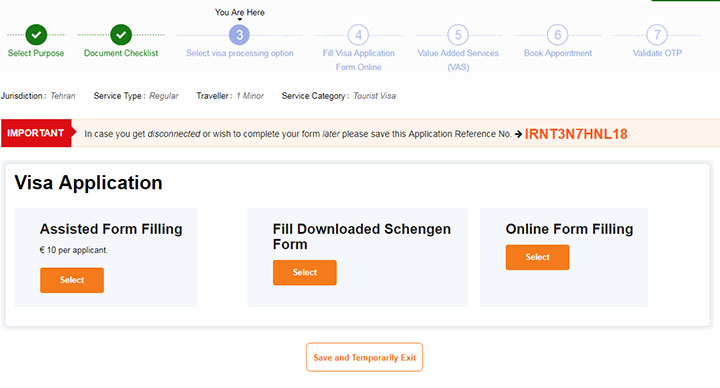
Task: Click the Select Purpose step label
Action: [36, 53]
